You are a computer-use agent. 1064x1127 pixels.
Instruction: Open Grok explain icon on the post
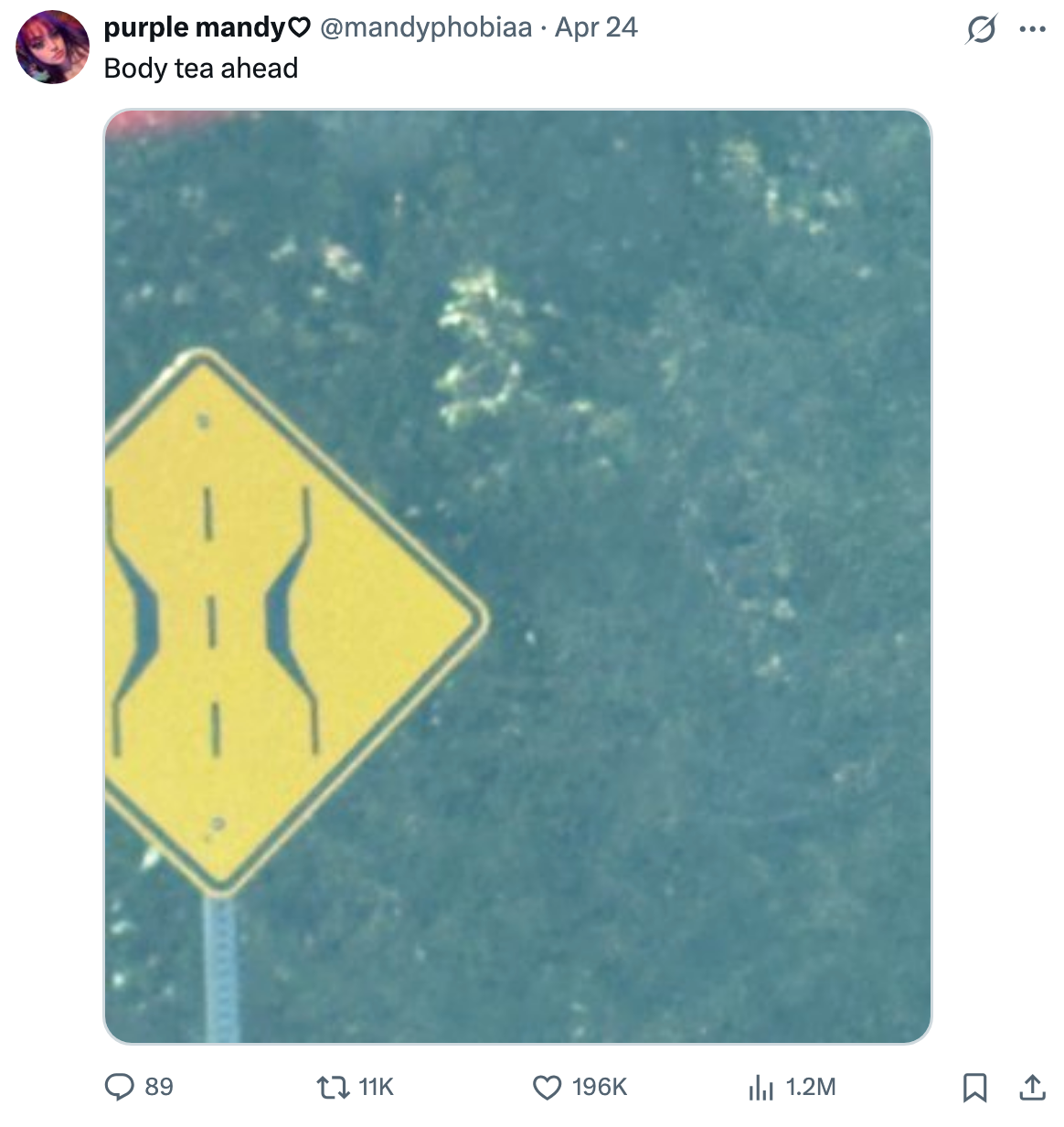[x=981, y=30]
